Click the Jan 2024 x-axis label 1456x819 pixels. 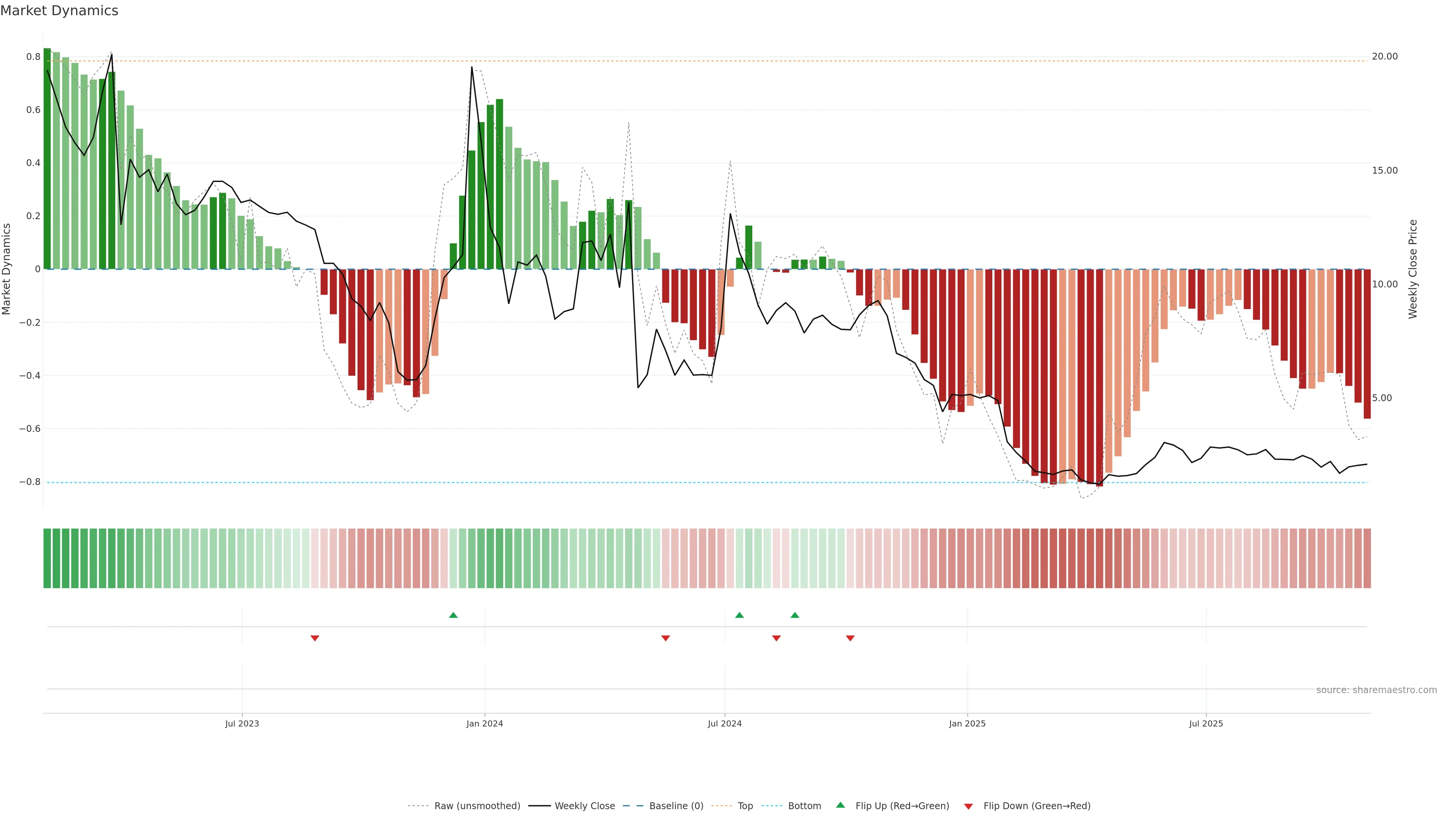pyautogui.click(x=485, y=723)
